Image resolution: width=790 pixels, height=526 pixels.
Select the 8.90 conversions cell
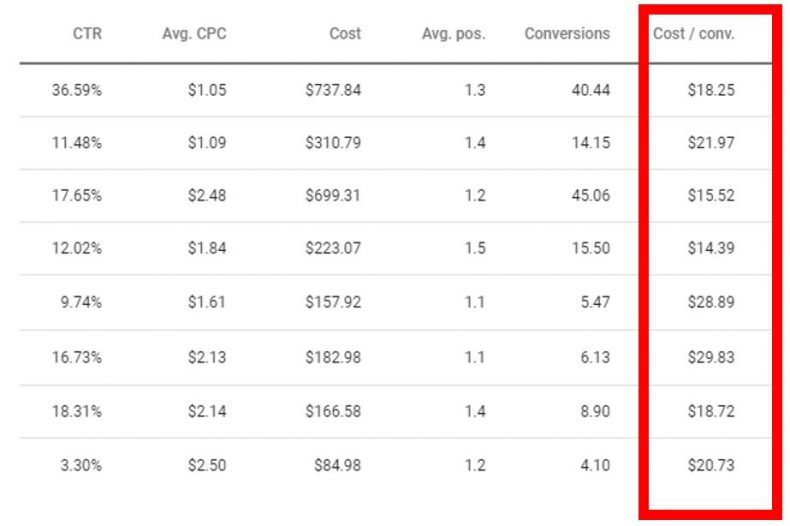[593, 411]
